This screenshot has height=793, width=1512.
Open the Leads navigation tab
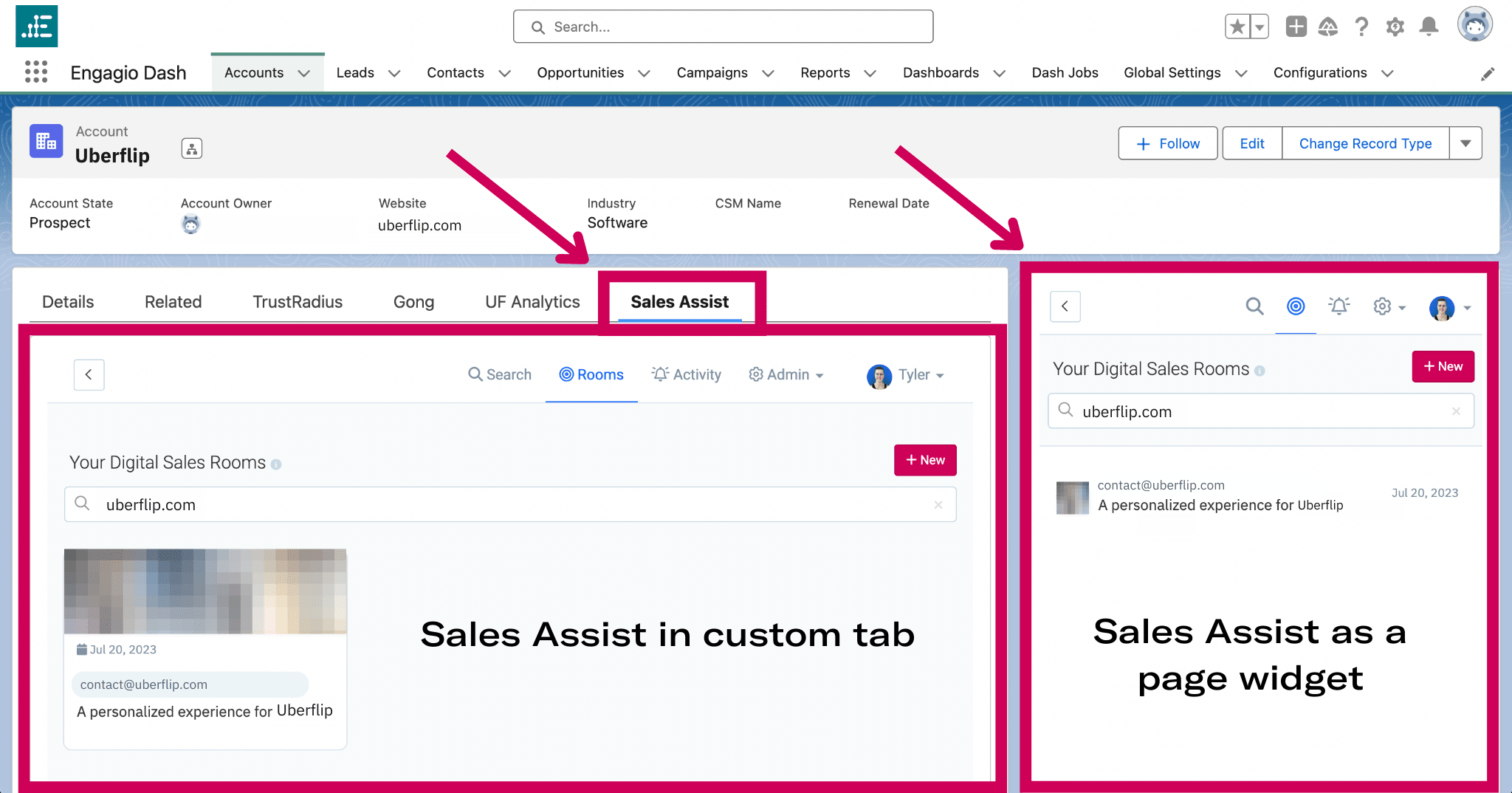point(355,72)
